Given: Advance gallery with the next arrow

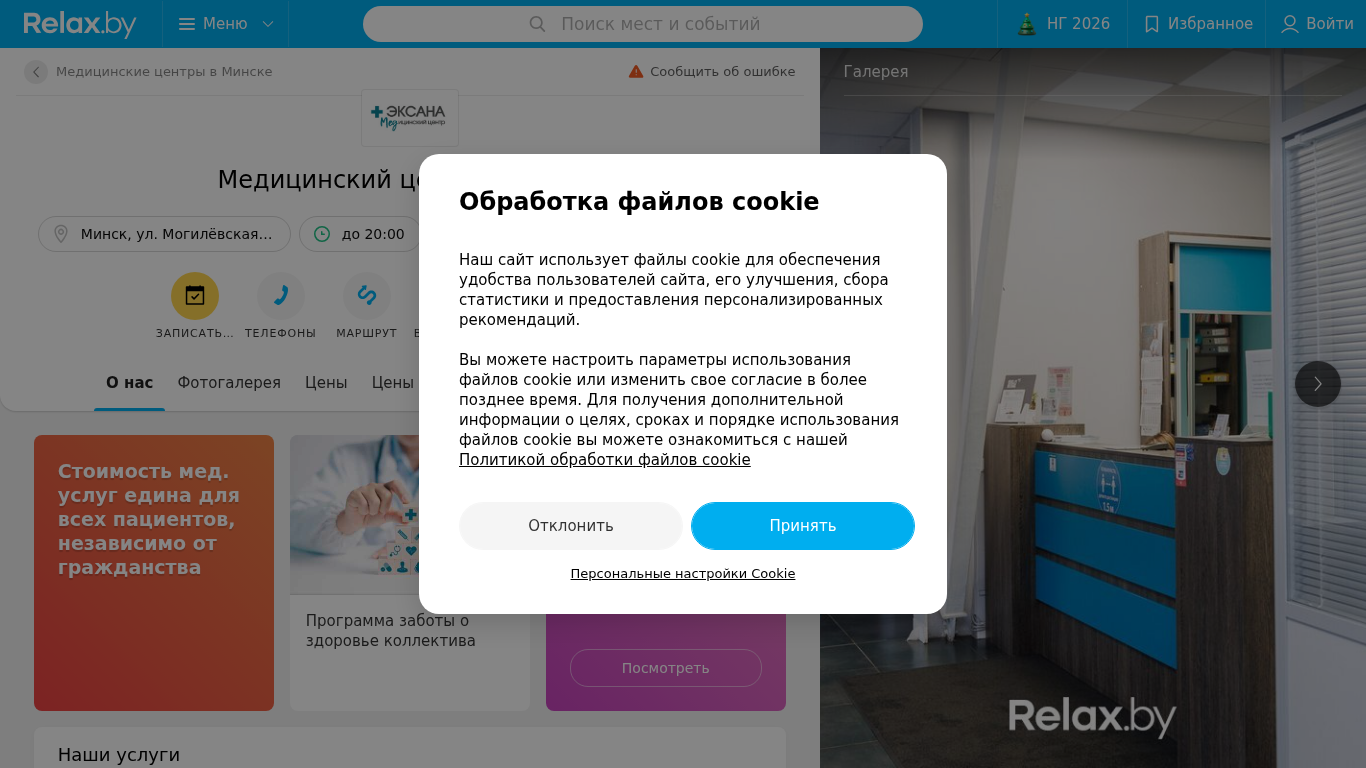Looking at the screenshot, I should tap(1318, 384).
